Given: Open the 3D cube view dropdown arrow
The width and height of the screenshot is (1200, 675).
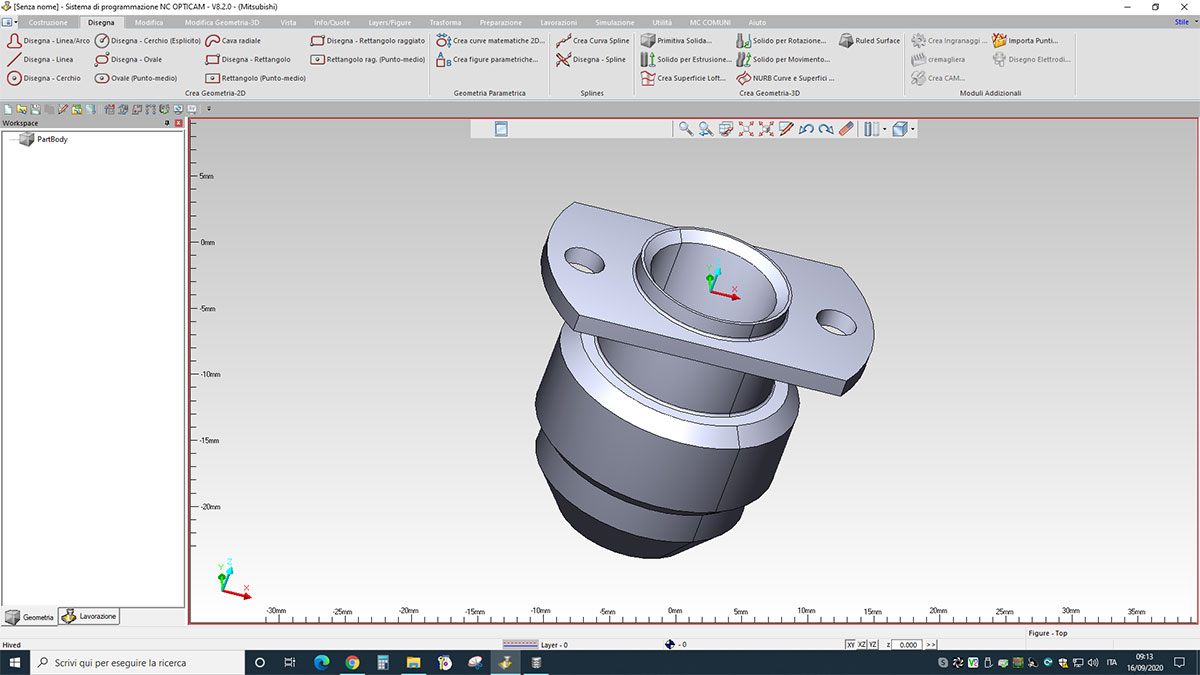Looking at the screenshot, I should 913,130.
